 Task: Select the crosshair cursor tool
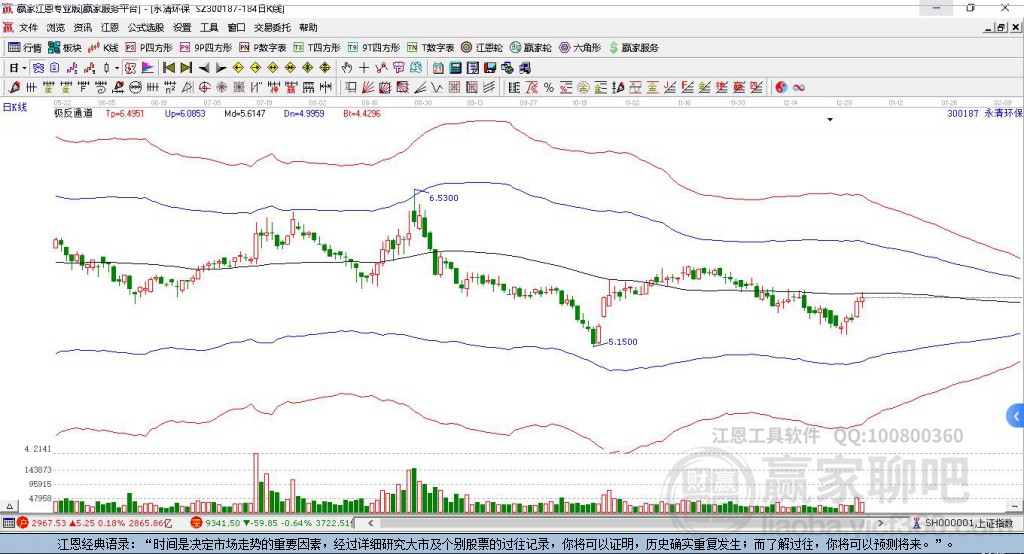pyautogui.click(x=364, y=68)
